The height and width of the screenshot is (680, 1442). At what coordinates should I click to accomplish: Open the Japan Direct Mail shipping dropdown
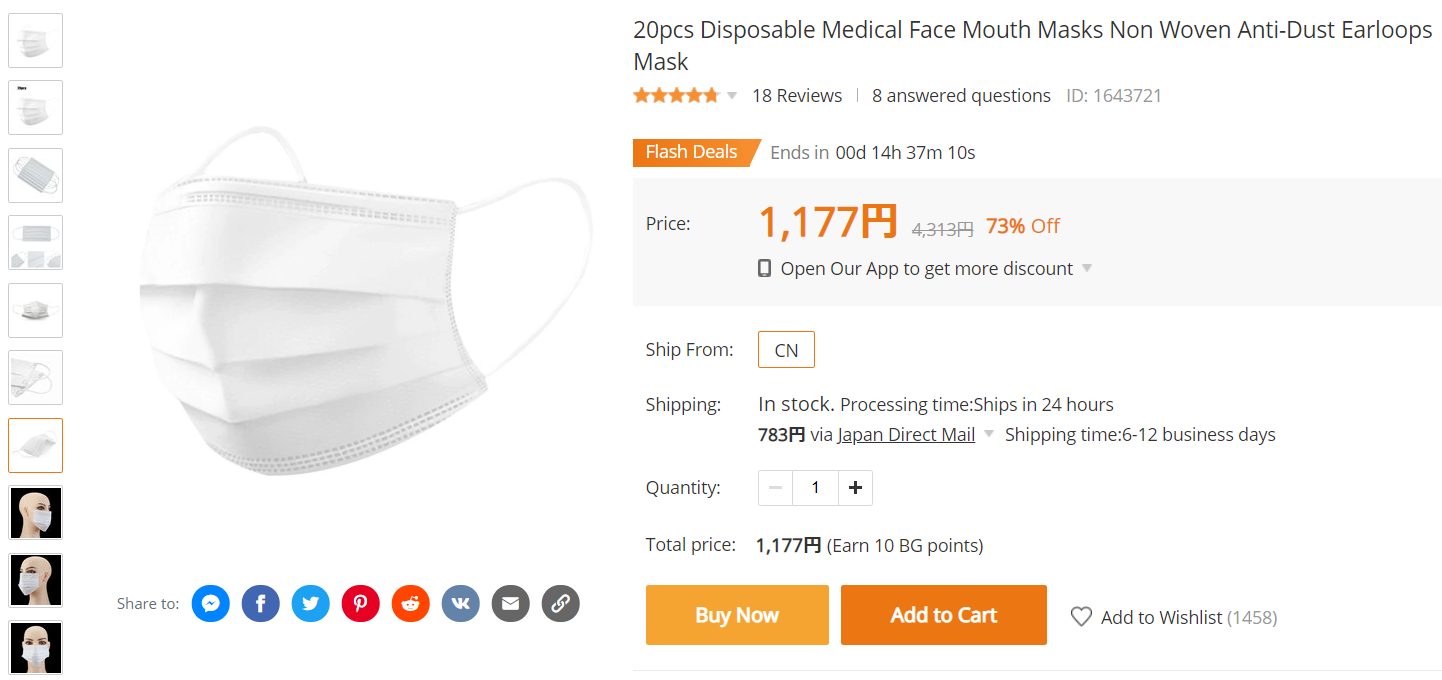click(x=989, y=435)
